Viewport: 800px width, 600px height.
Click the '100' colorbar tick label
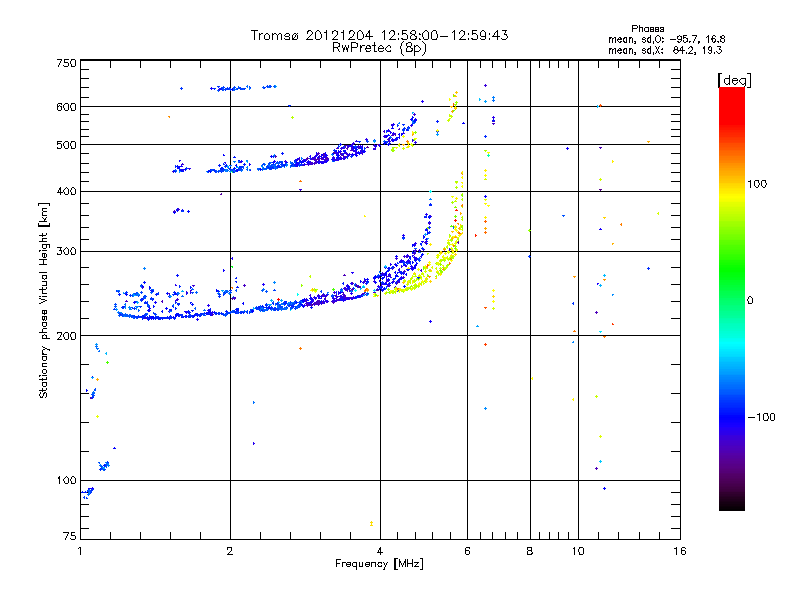[x=757, y=184]
